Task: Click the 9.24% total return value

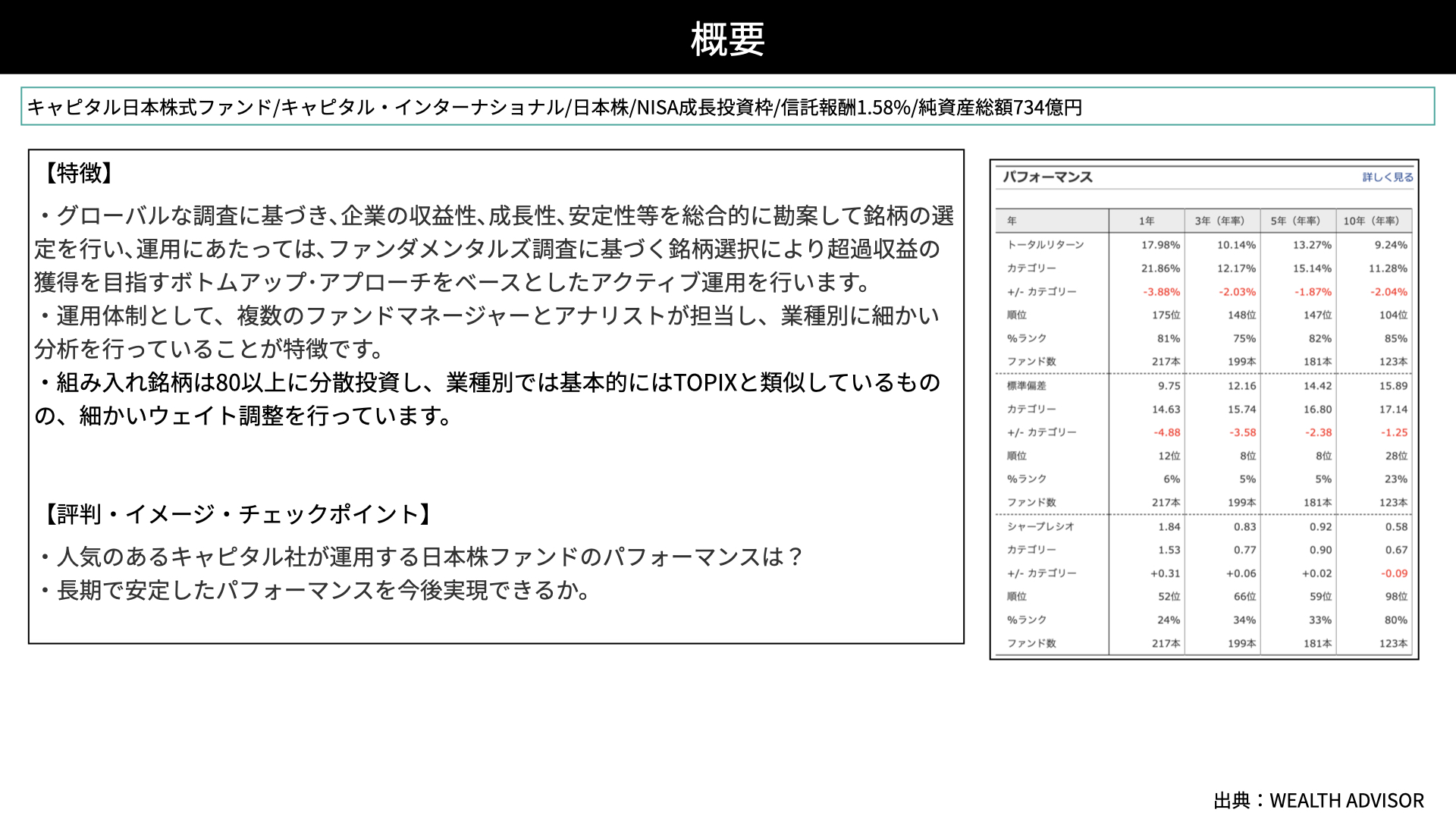Action: [1392, 245]
